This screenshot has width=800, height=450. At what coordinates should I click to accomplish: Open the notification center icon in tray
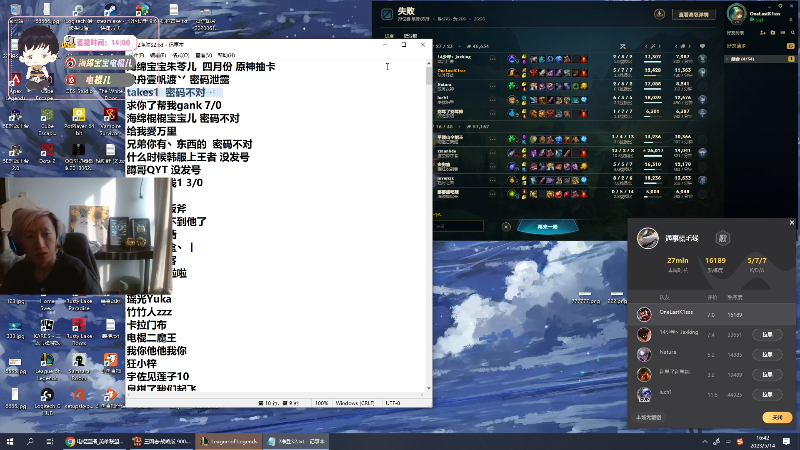coord(786,441)
